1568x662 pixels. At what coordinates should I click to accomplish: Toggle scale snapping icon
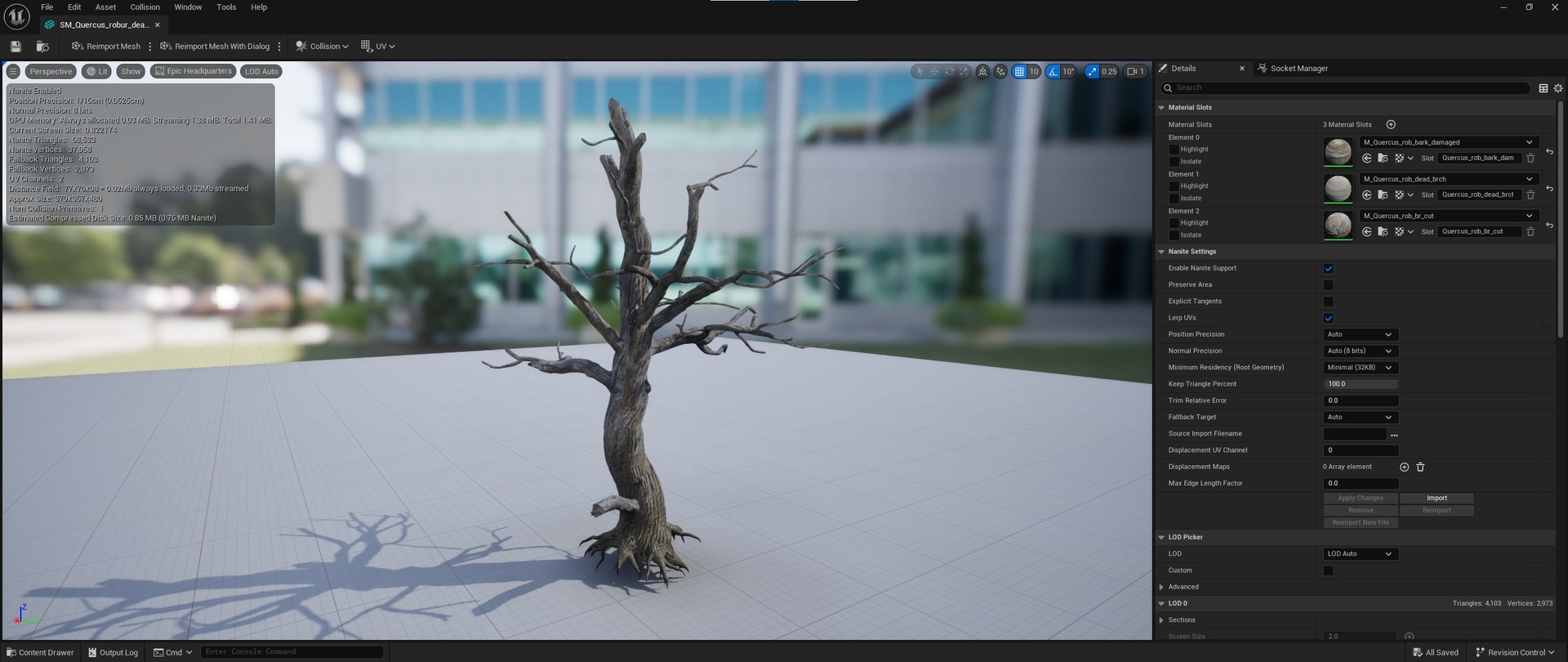(x=1092, y=72)
